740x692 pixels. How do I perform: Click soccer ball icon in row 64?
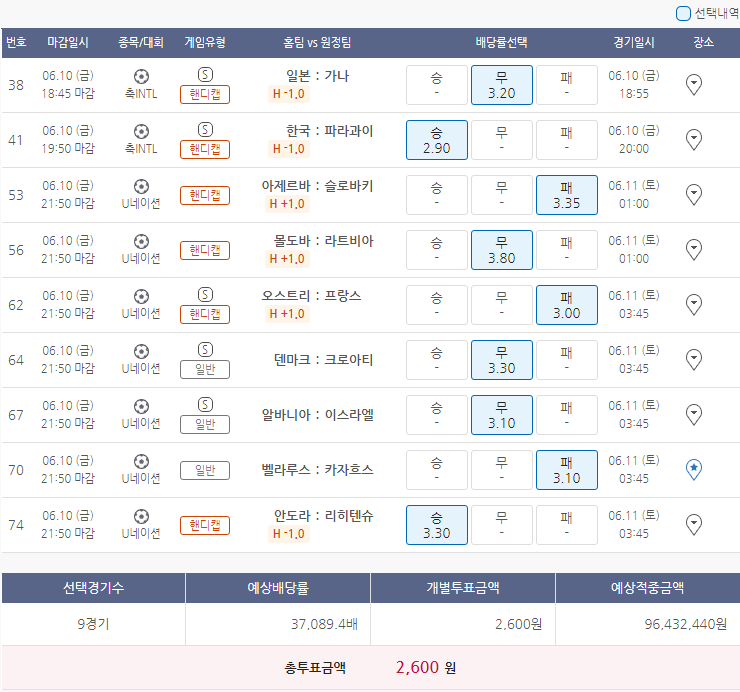[141, 351]
